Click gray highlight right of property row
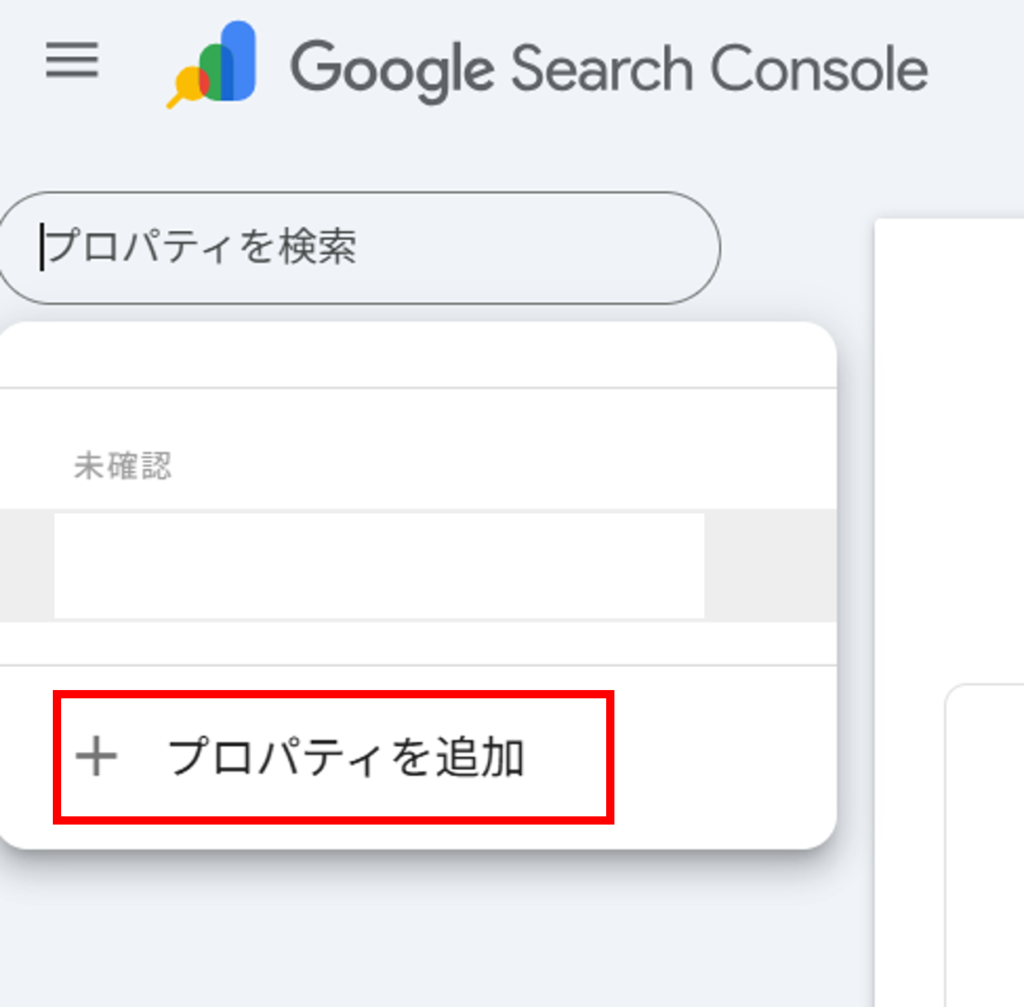Screen dimensions: 1024x1007 point(770,566)
